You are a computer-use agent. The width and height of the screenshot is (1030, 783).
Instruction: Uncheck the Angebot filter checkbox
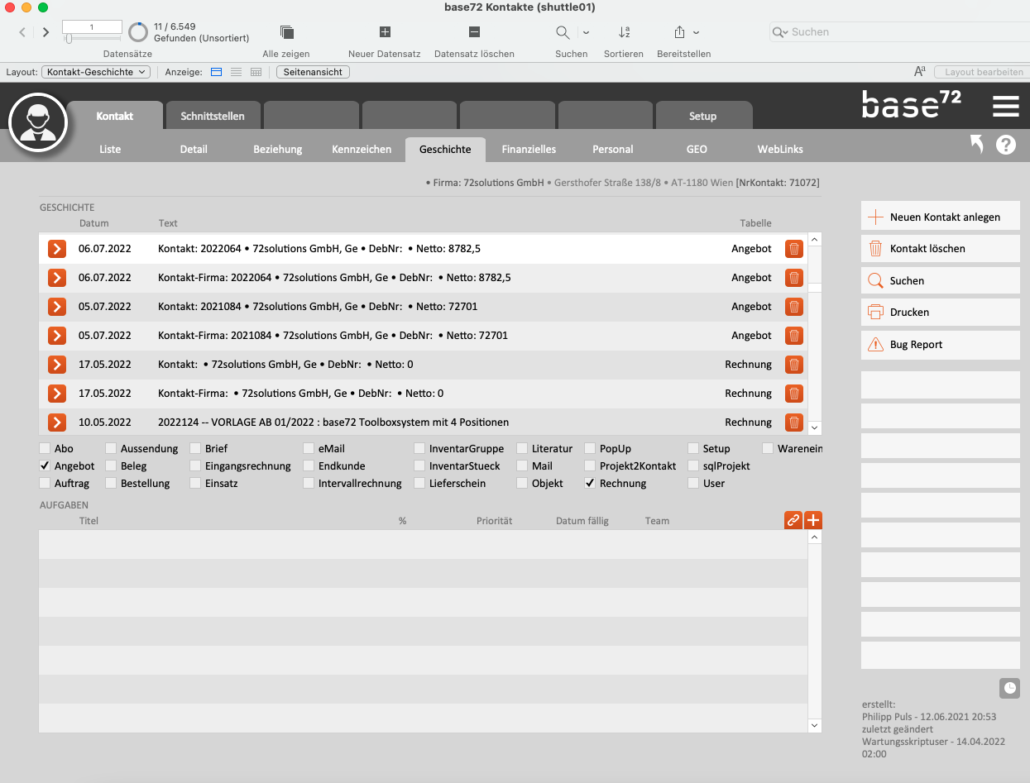point(44,466)
